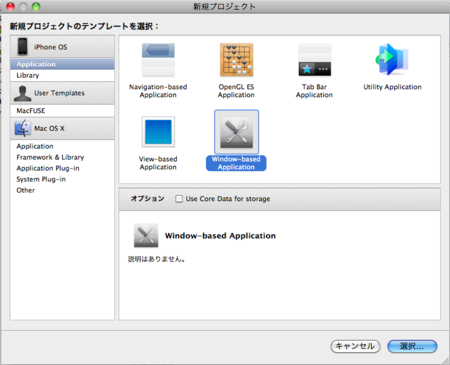Click the Tab Bar Application label
Screen dimensions: 450x365
(314, 91)
